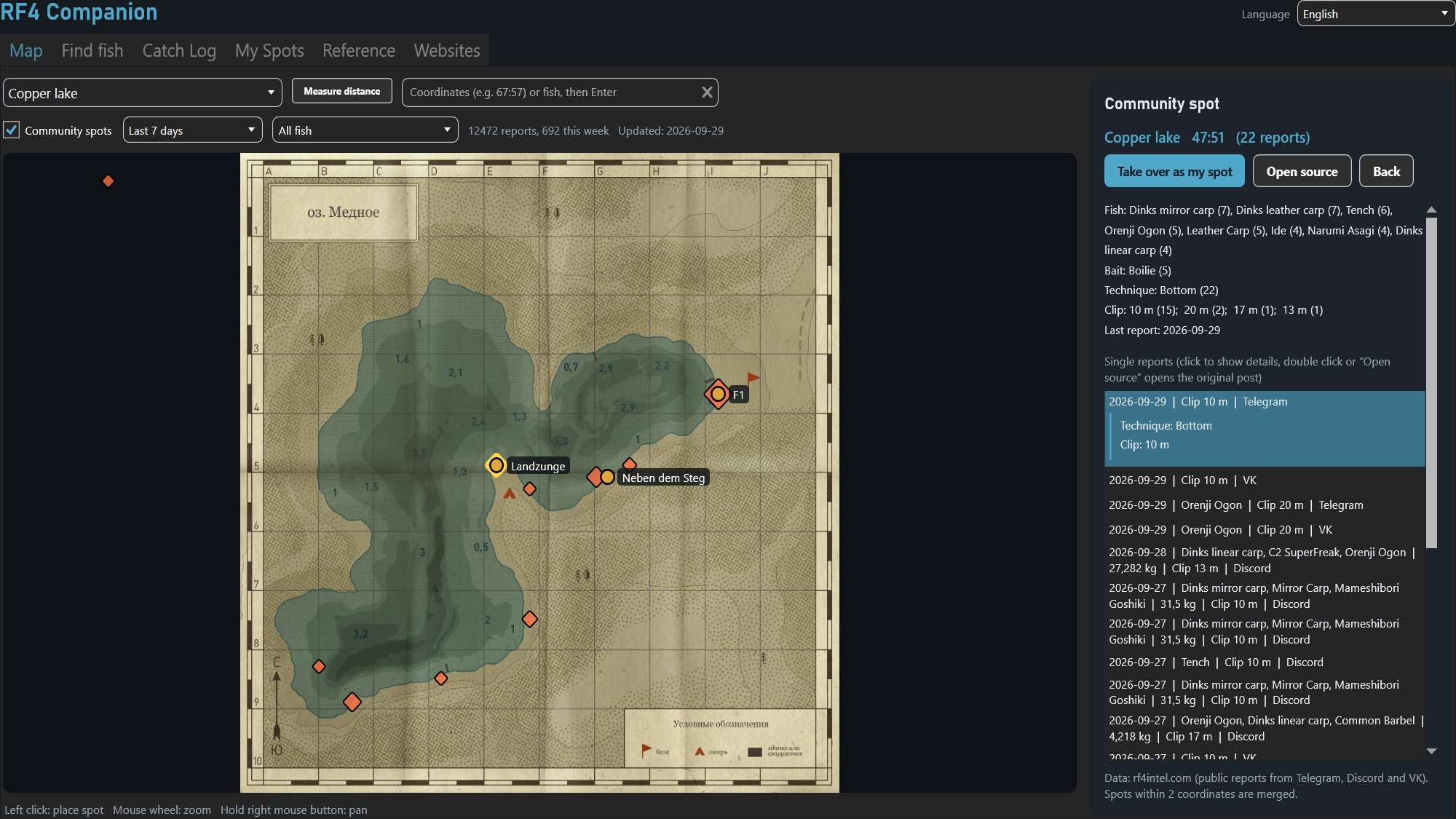The height and width of the screenshot is (819, 1456).
Task: Select the Map tab
Action: (x=26, y=50)
